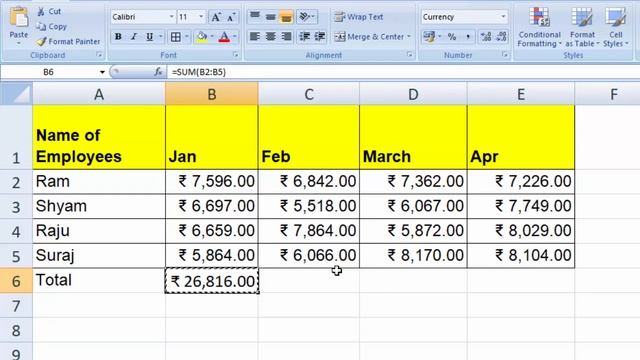Image resolution: width=640 pixels, height=360 pixels.
Task: Align text left
Action: click(255, 37)
